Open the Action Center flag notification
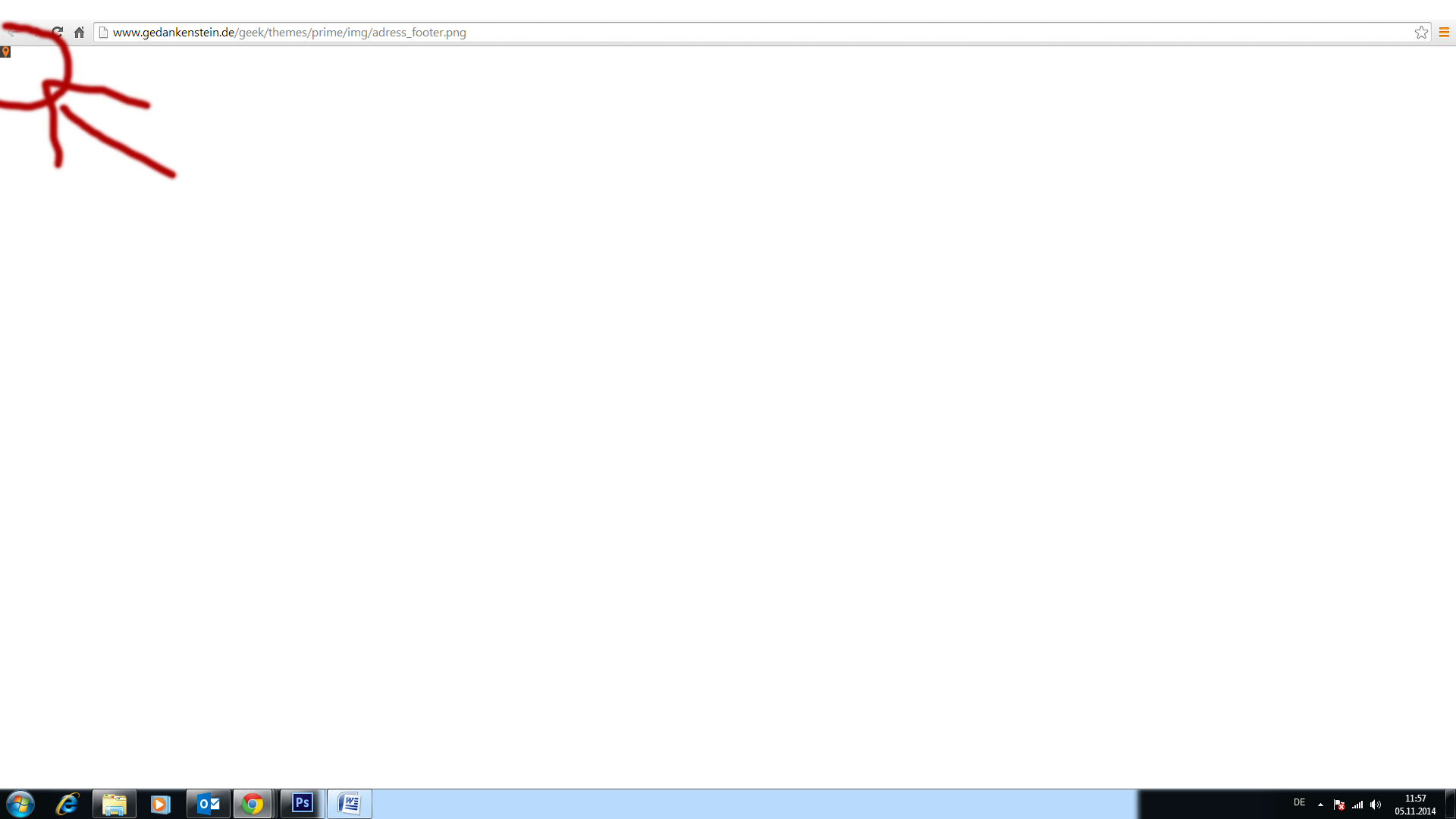 1338,805
